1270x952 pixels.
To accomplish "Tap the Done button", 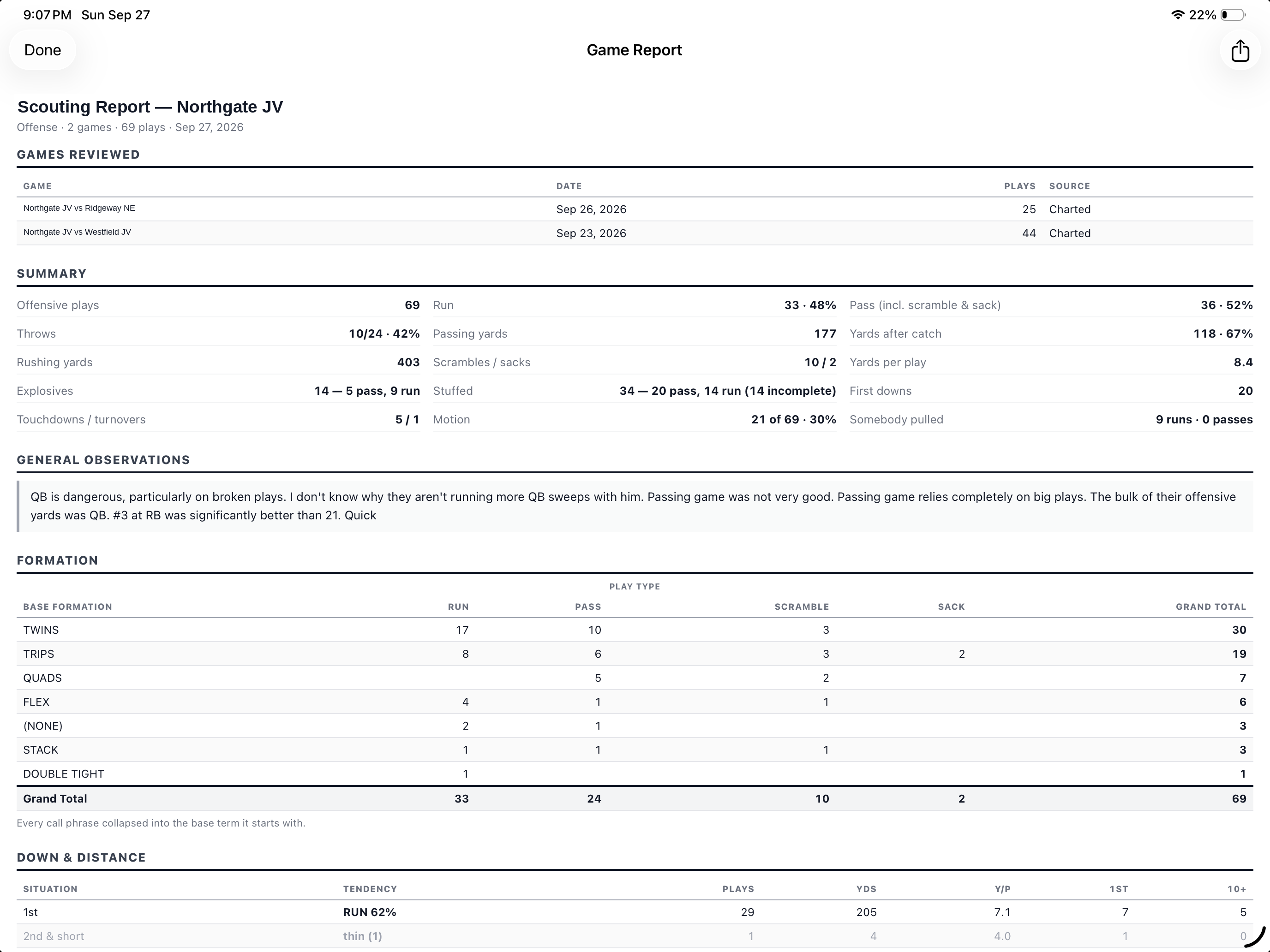I will tap(42, 50).
